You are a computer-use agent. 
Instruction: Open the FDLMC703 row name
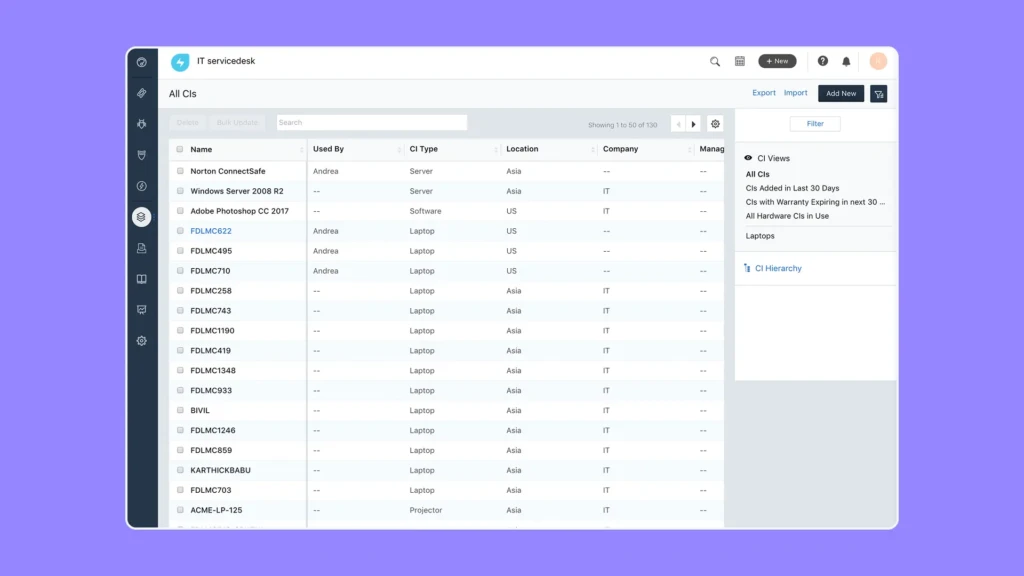tap(210, 490)
